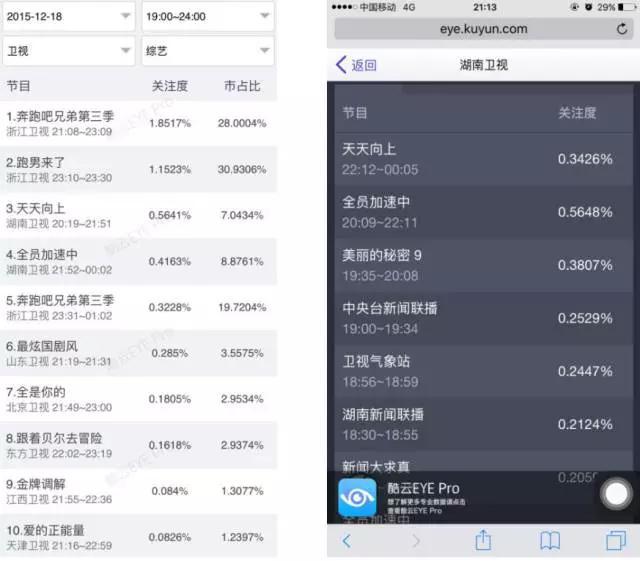This screenshot has height=561, width=640.
Task: Click the 市占比 column header
Action: pos(242,86)
